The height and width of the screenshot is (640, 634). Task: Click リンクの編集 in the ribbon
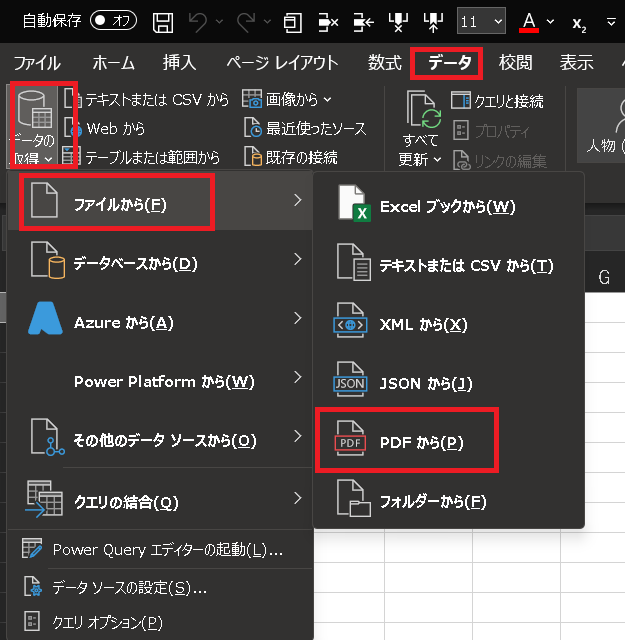tap(500, 160)
